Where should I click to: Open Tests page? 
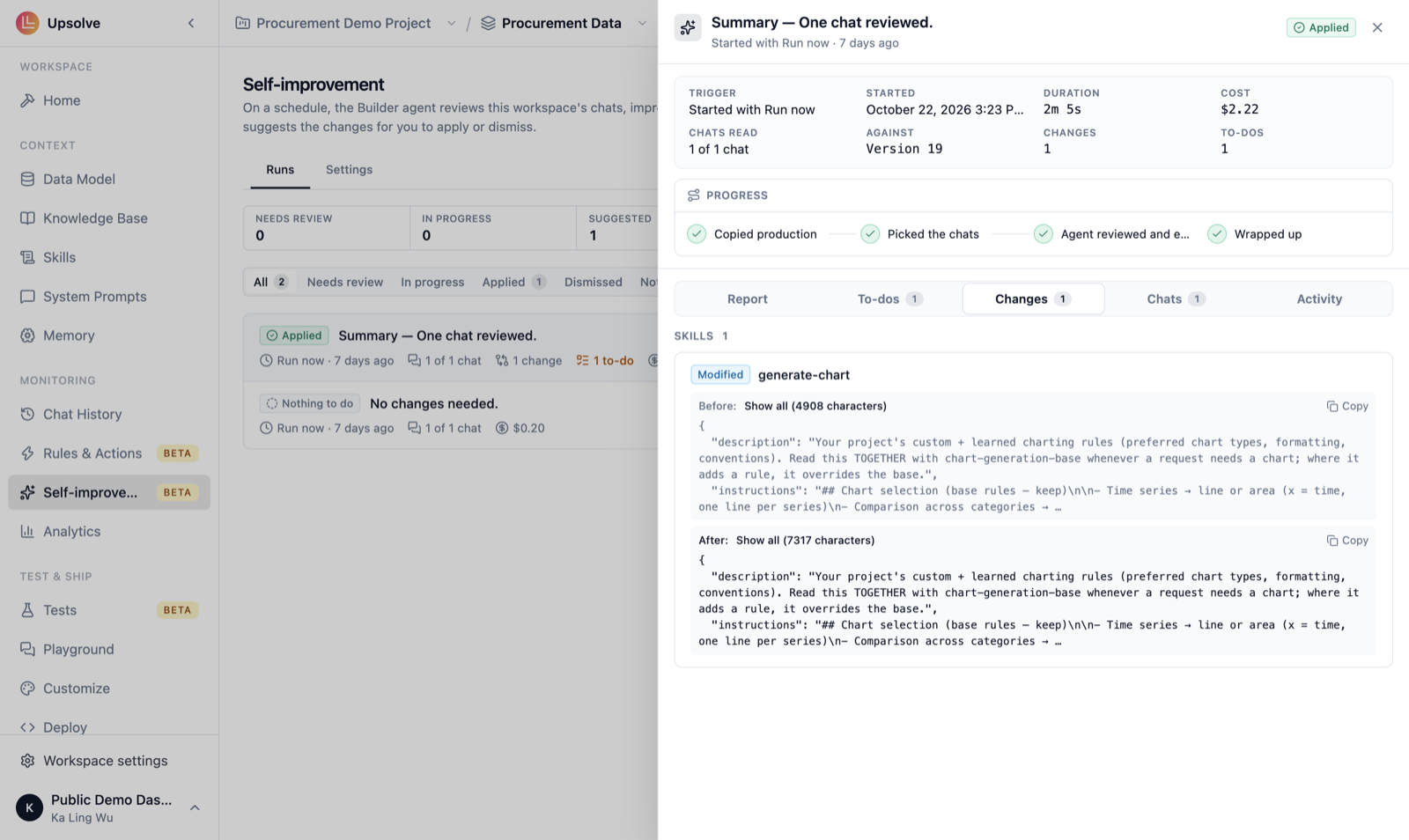click(109, 610)
